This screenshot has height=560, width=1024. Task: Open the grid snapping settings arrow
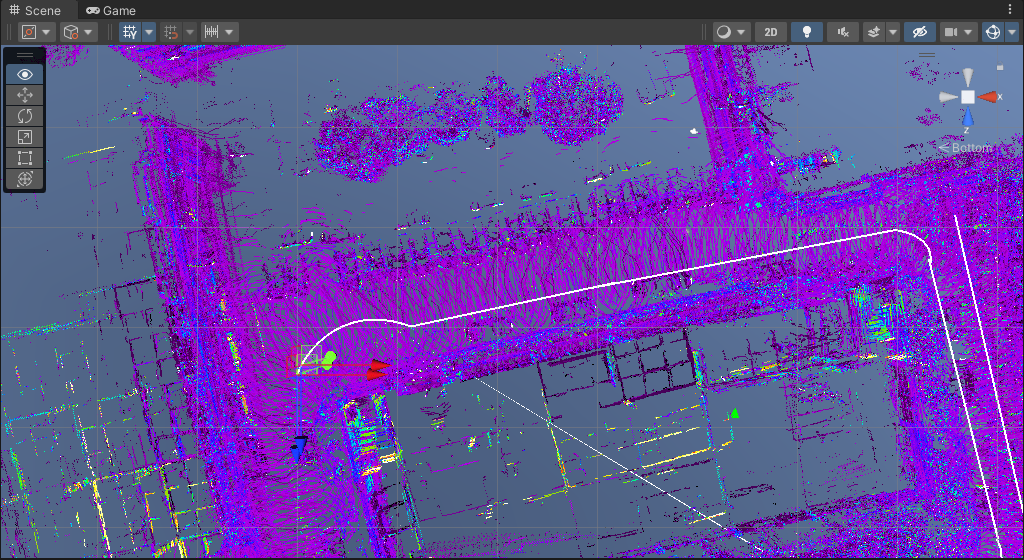coord(189,32)
